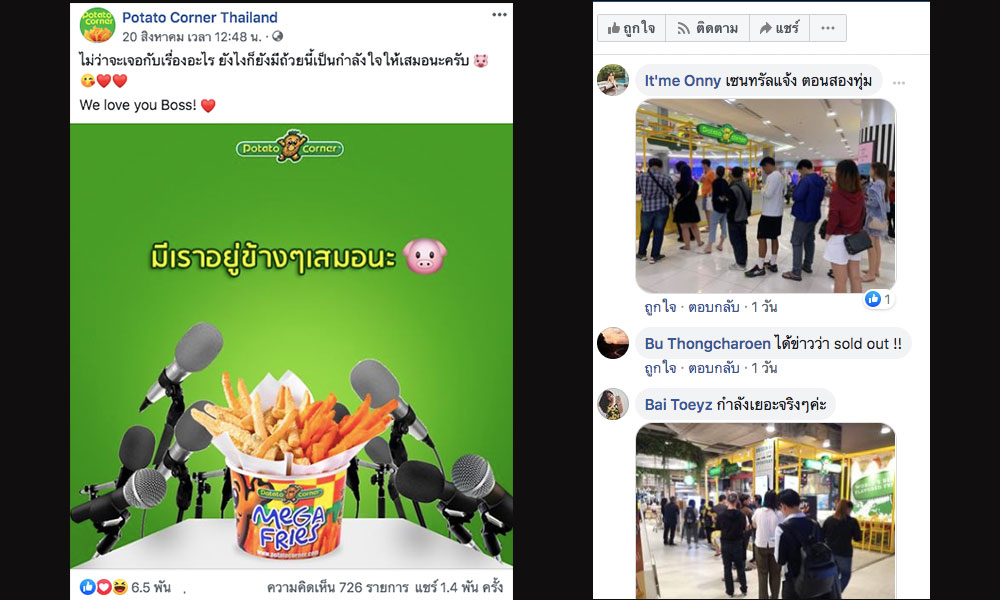Reply to Bu Thongcharoen's sold out comment

[714, 368]
